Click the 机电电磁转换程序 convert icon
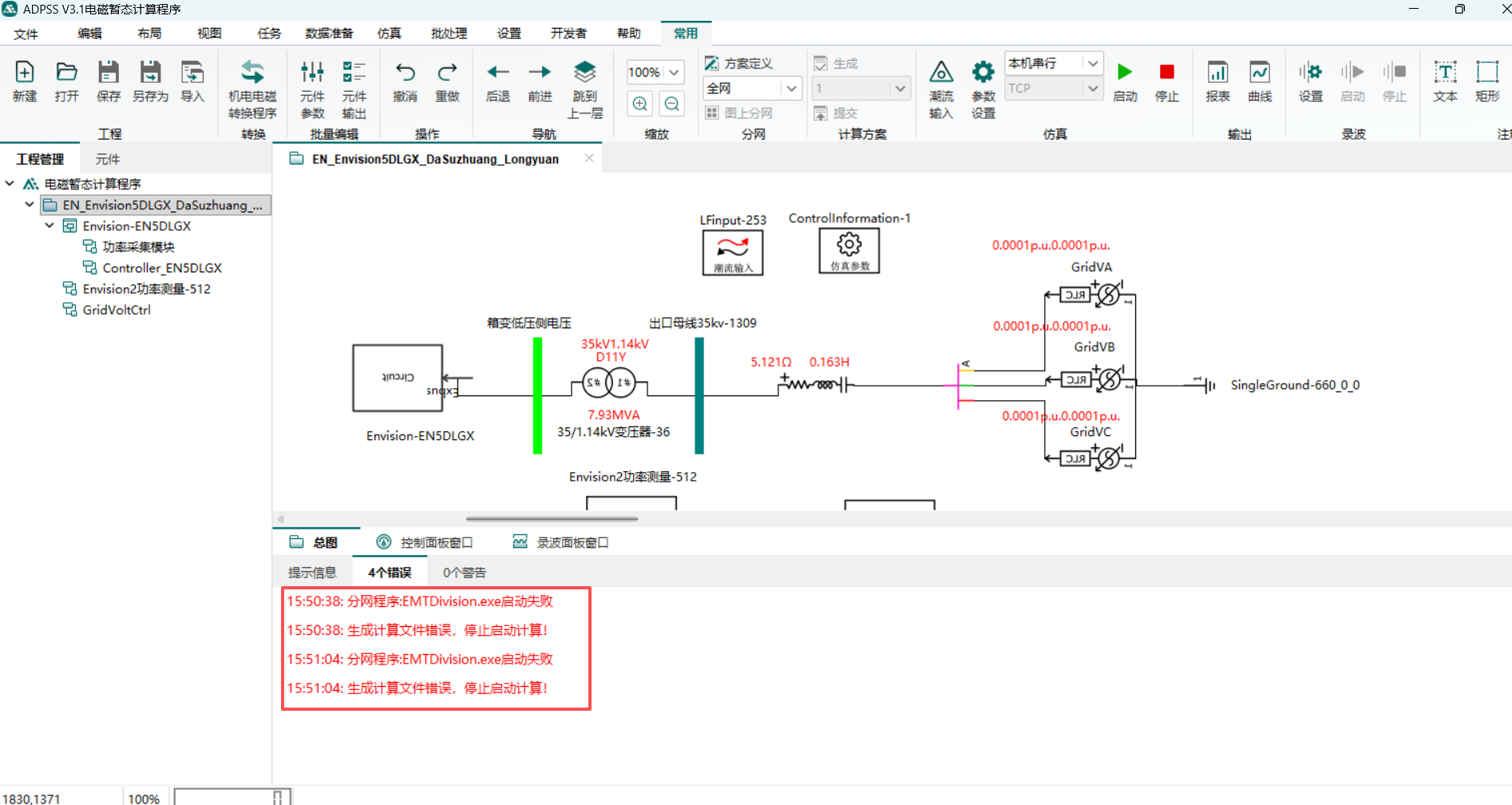Screen dimensions: 1512x805 coord(252,73)
